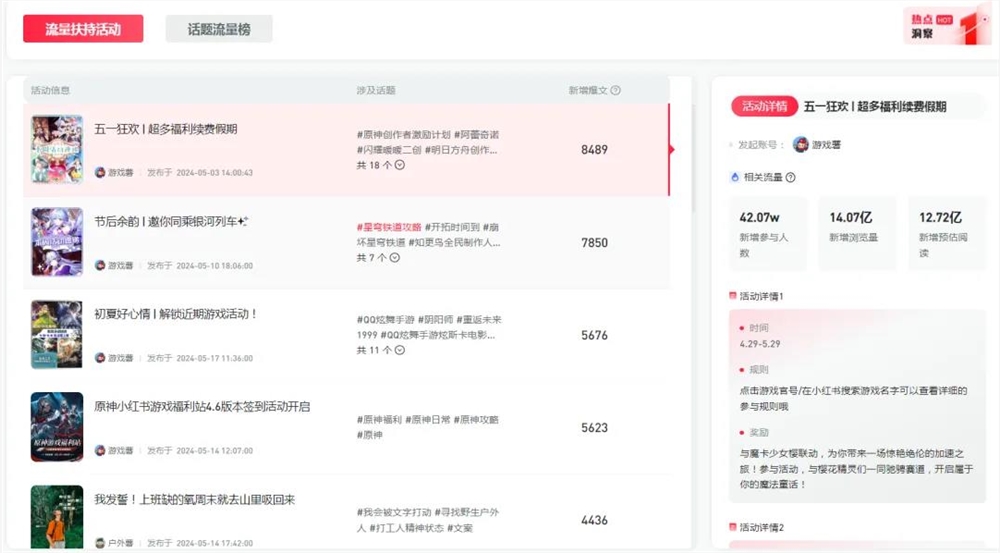This screenshot has height=553, width=1000.
Task: Click 5623 new hit posts value
Action: point(594,427)
